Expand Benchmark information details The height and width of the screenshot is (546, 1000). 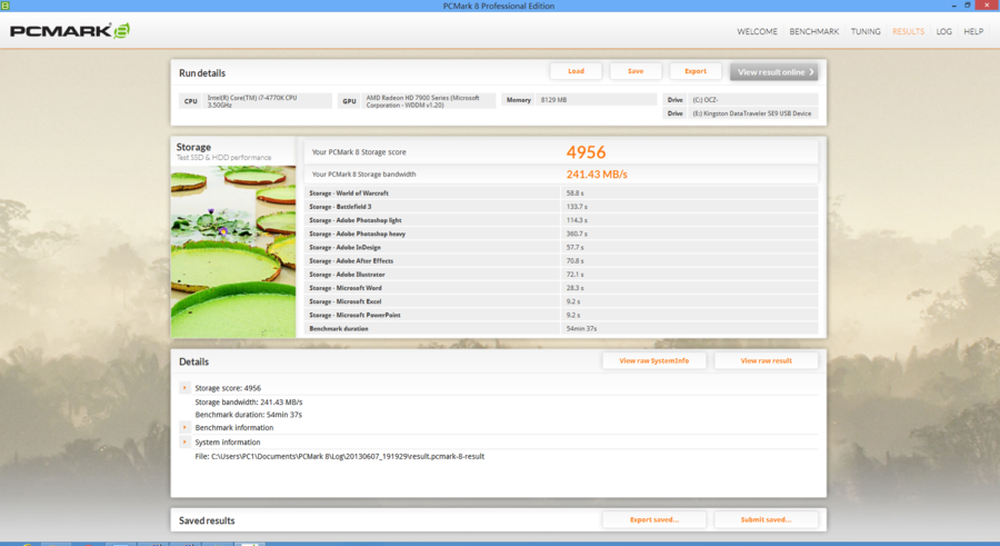click(x=184, y=427)
